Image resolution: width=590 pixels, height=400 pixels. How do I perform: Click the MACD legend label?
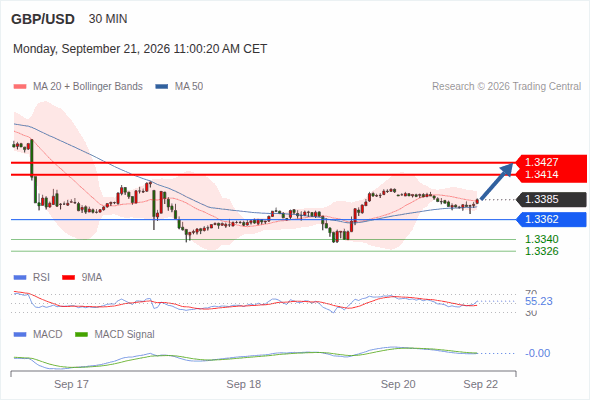(x=48, y=335)
